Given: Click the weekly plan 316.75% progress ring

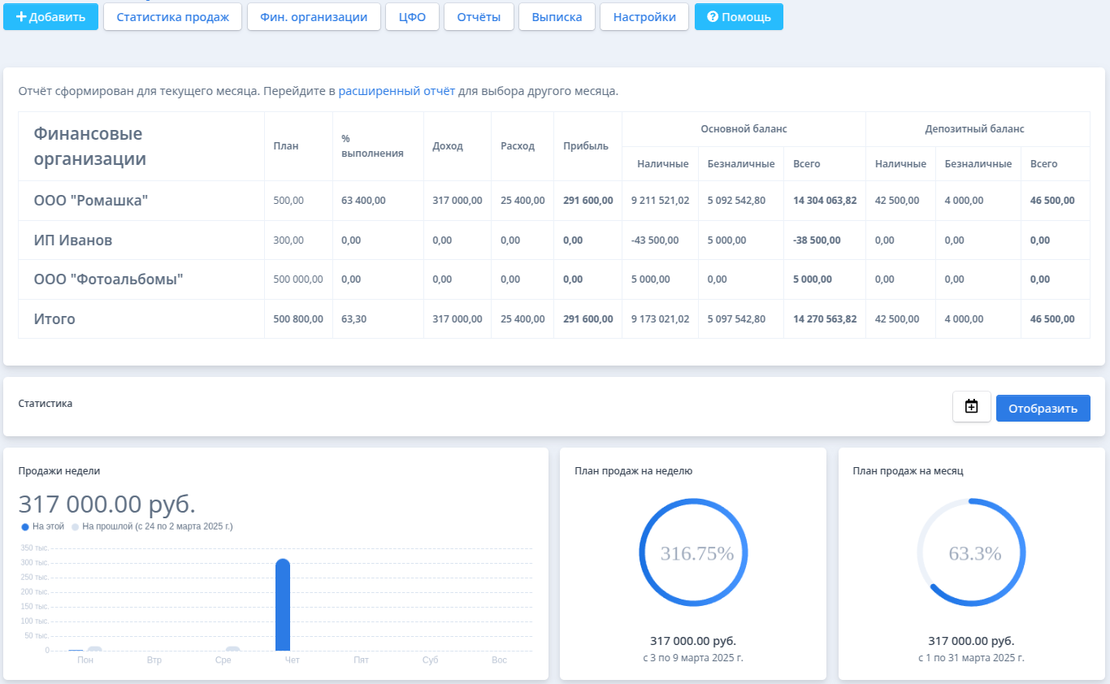Looking at the screenshot, I should click(x=693, y=553).
